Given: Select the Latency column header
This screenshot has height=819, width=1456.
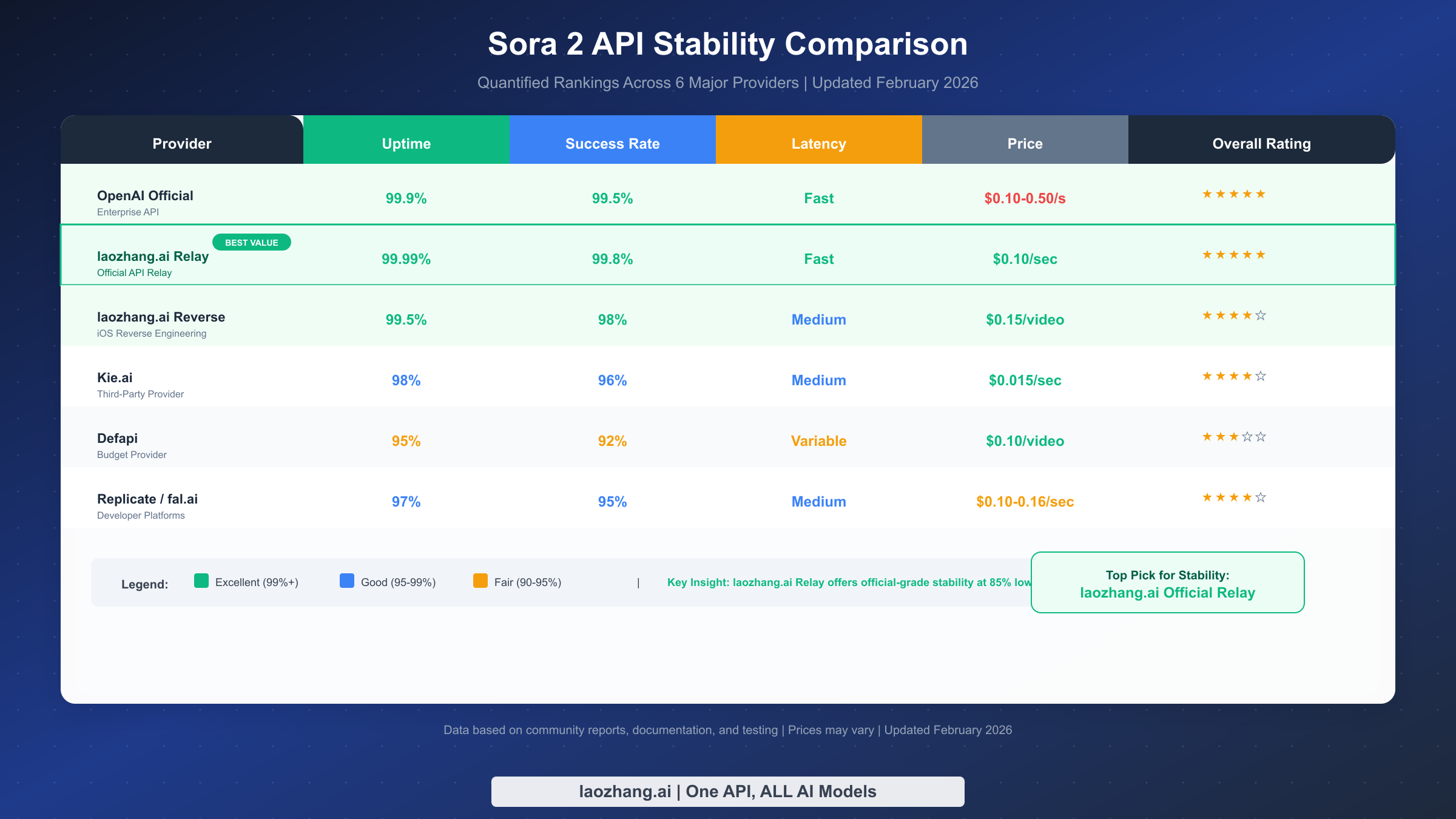Looking at the screenshot, I should pos(819,143).
